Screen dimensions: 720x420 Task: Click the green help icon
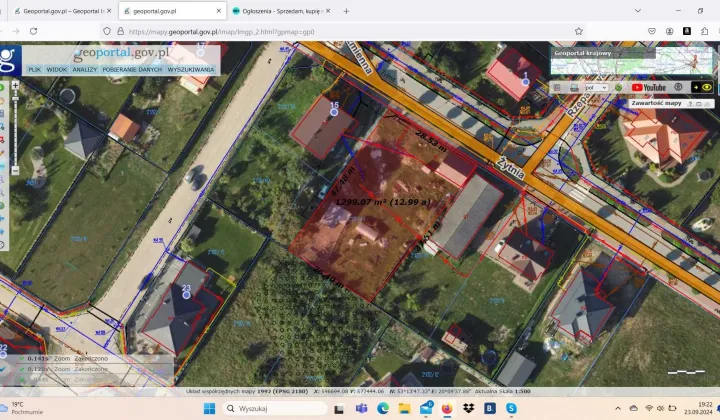[x=619, y=88]
